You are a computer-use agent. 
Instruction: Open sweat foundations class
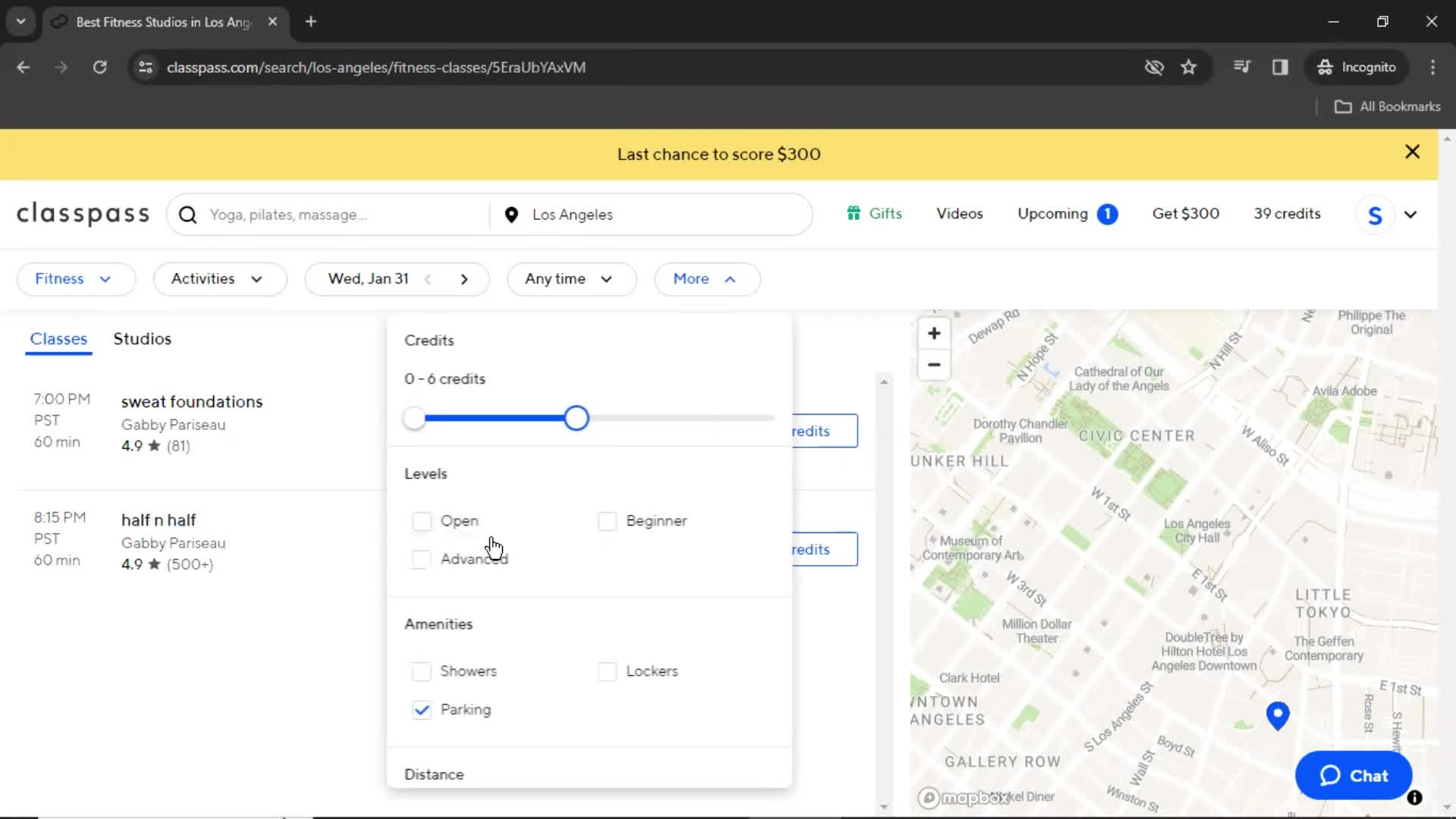click(192, 402)
